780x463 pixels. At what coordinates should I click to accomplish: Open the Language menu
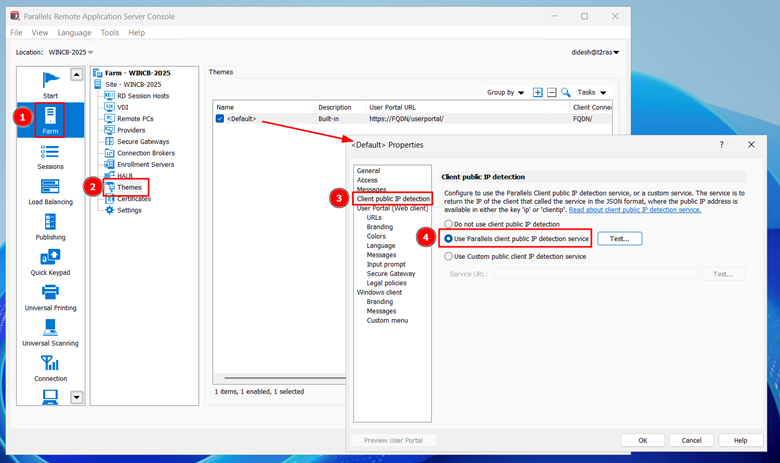click(74, 33)
